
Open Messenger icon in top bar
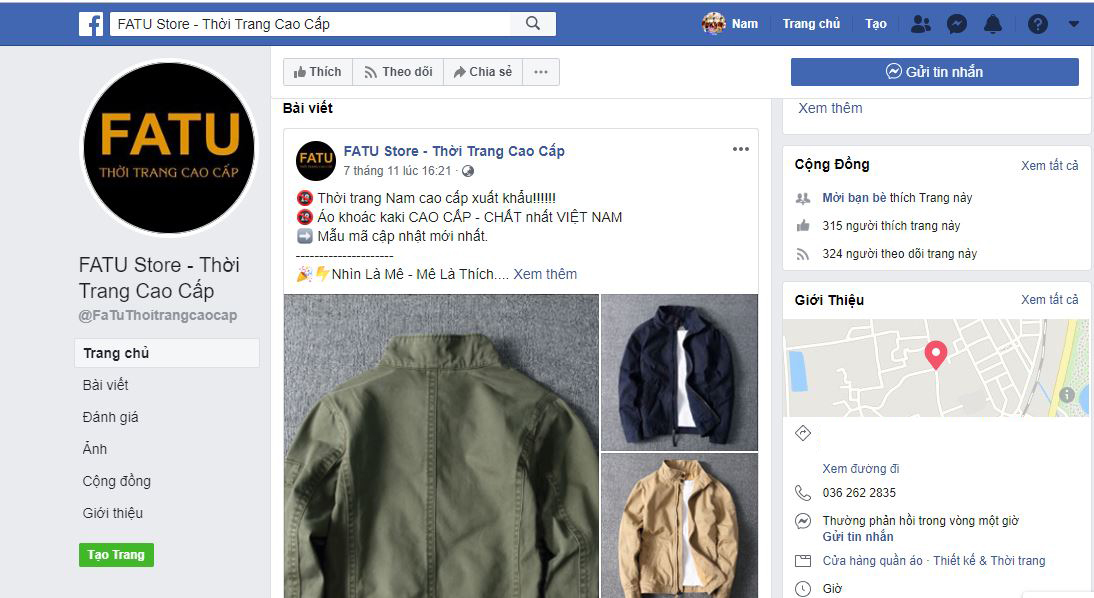957,24
